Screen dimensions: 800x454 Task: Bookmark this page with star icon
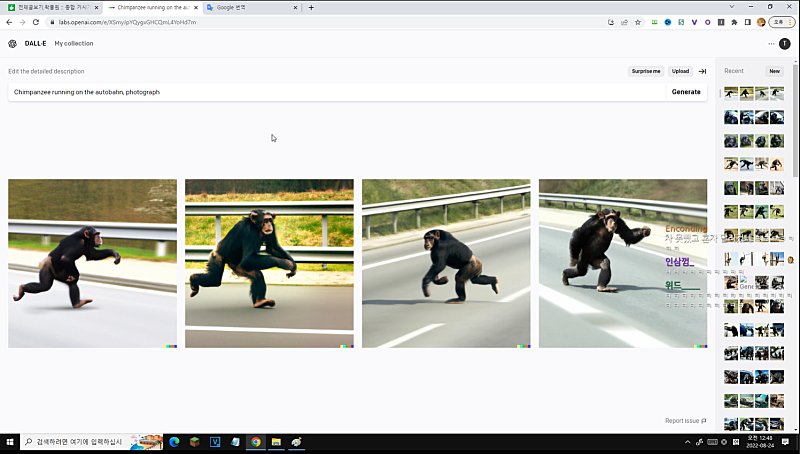tap(638, 22)
